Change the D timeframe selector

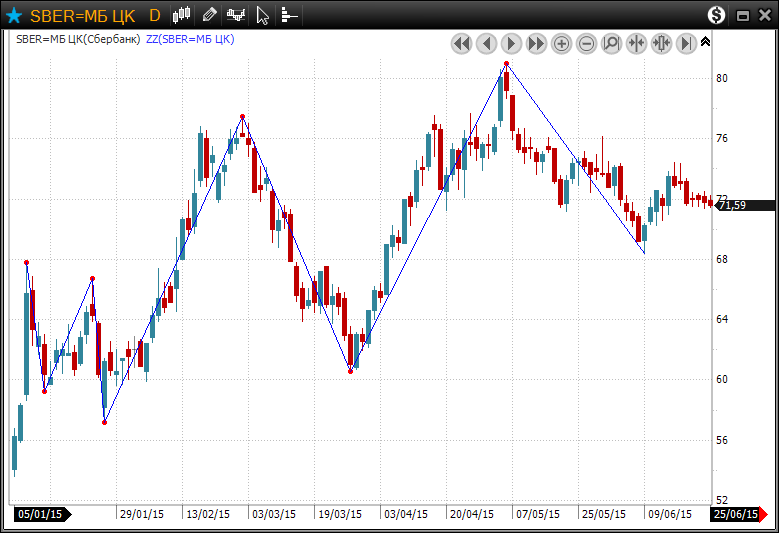tap(154, 15)
